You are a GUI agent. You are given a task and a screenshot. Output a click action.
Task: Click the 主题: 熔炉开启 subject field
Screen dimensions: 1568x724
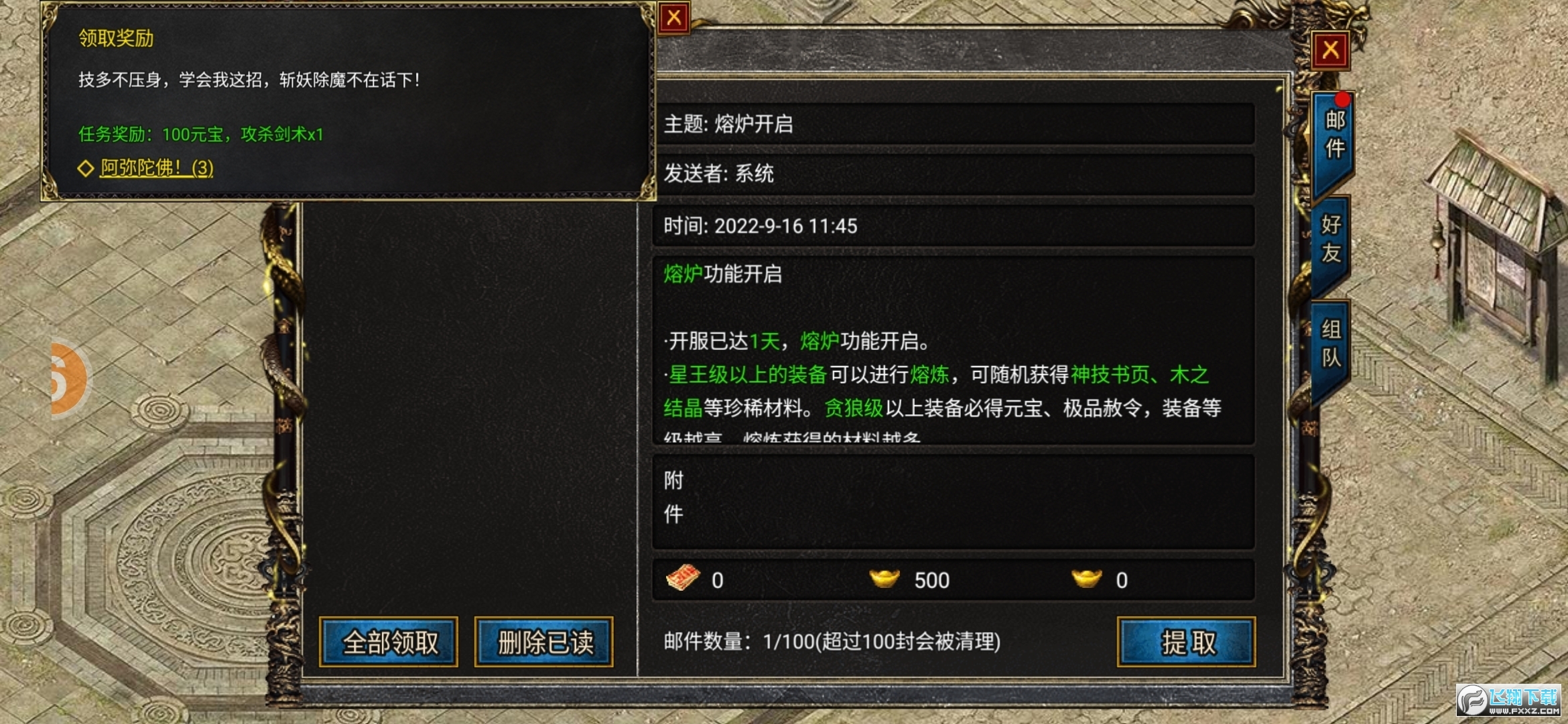[953, 124]
